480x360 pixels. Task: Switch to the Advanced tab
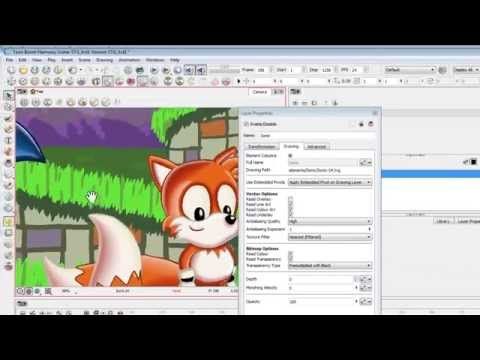(316, 147)
